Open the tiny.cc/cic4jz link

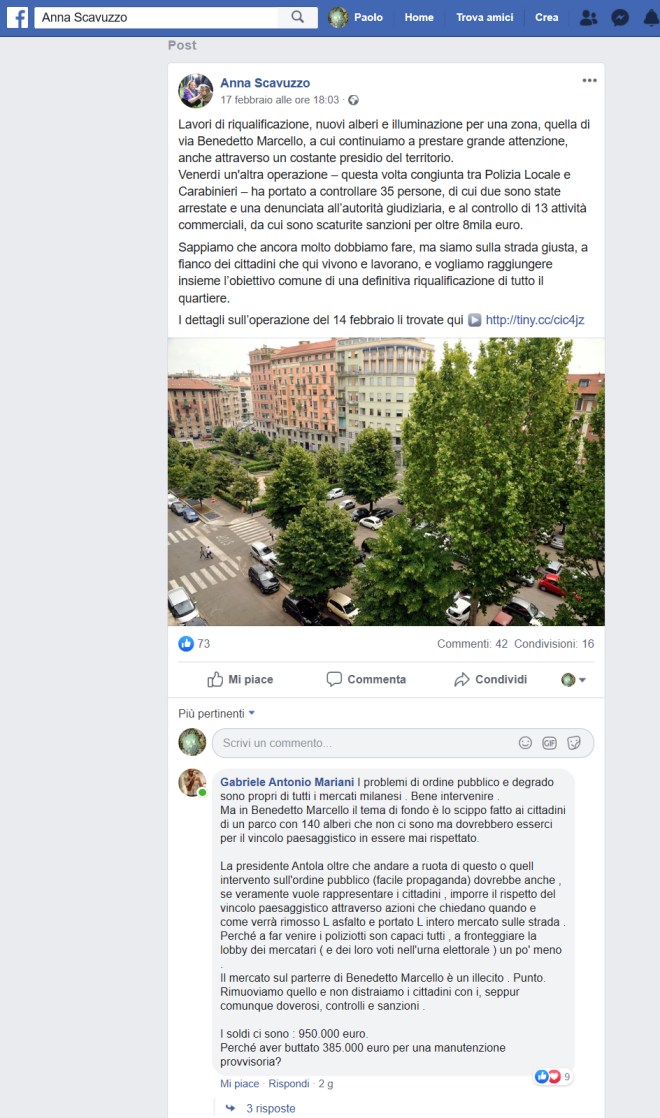point(535,320)
